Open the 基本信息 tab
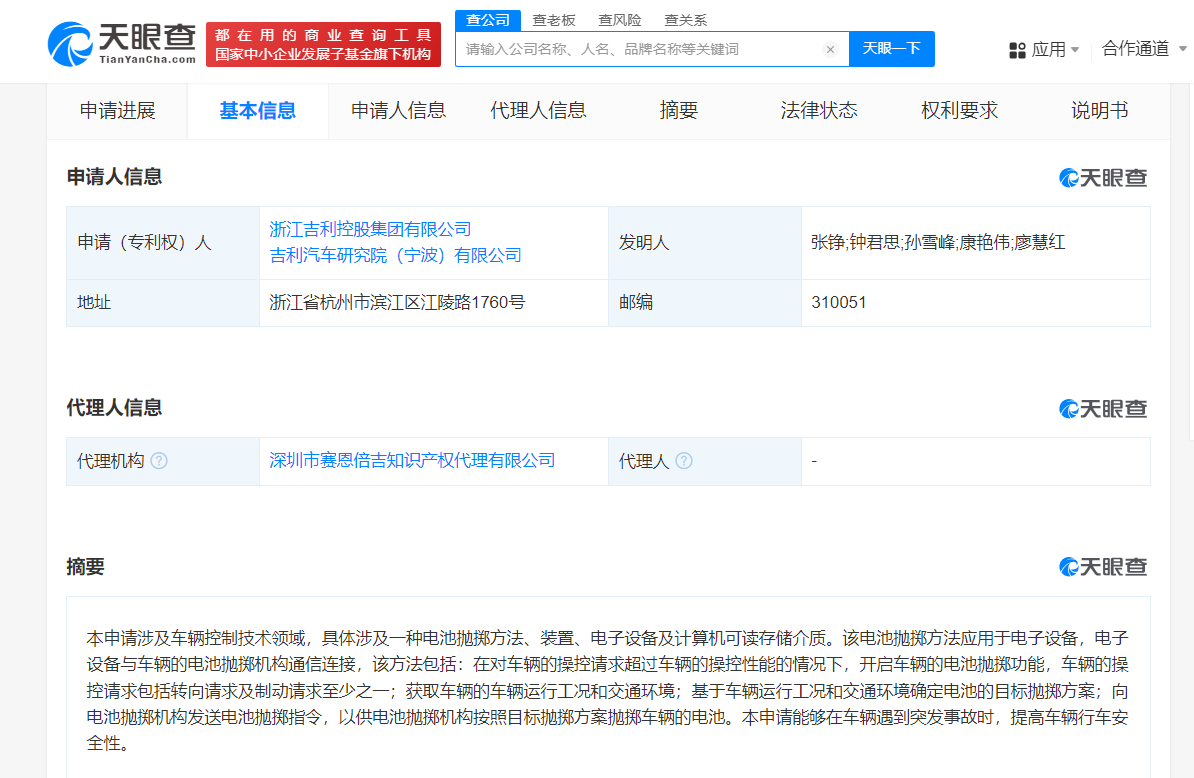The image size is (1194, 778). click(257, 111)
